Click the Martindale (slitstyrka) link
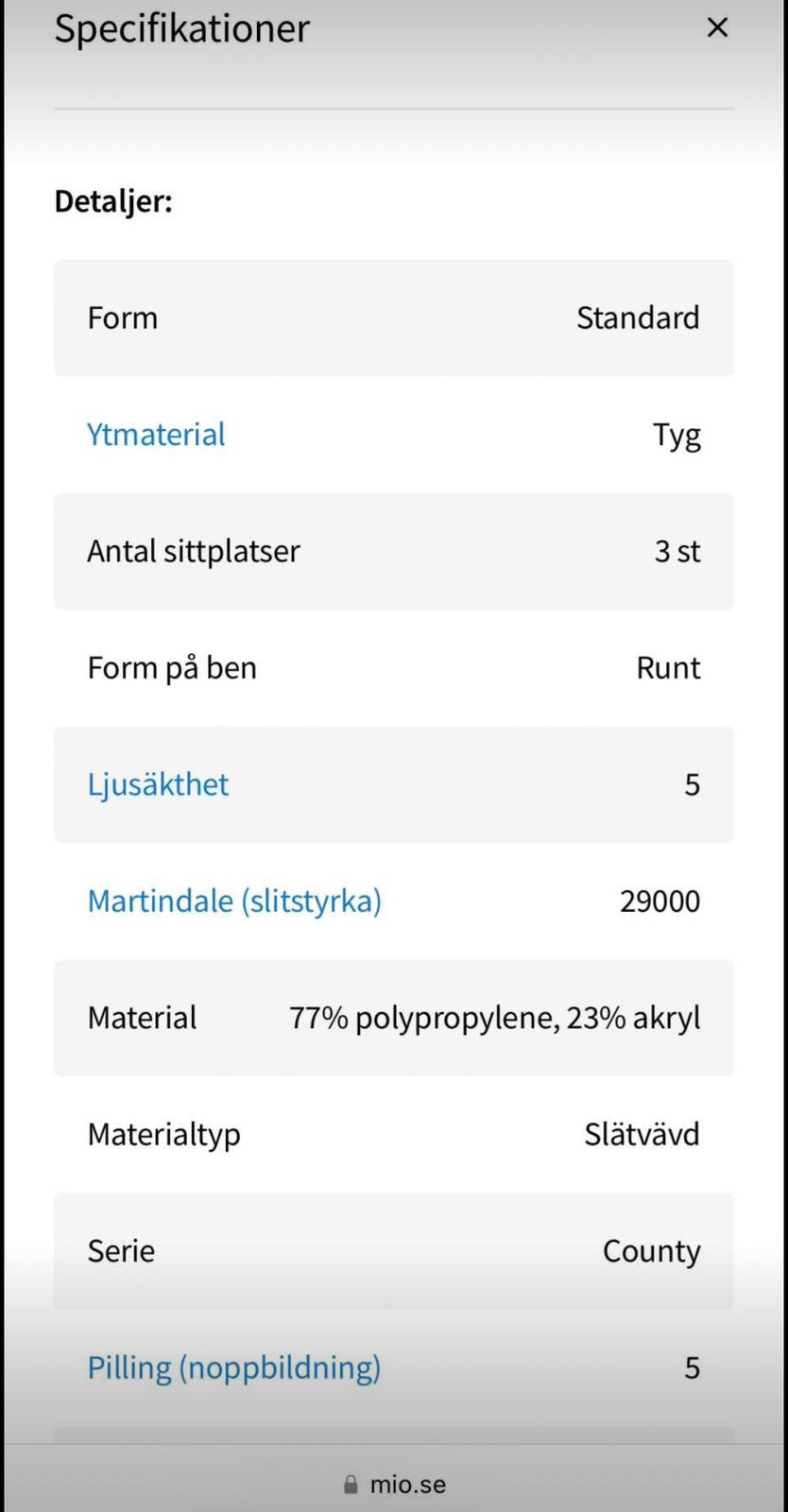The width and height of the screenshot is (788, 1512). click(x=234, y=902)
